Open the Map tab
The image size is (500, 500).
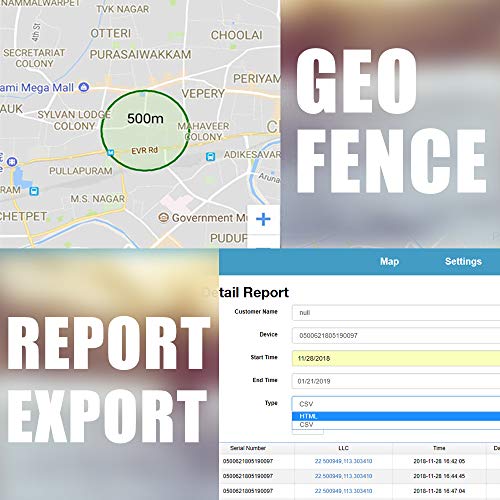tap(389, 262)
